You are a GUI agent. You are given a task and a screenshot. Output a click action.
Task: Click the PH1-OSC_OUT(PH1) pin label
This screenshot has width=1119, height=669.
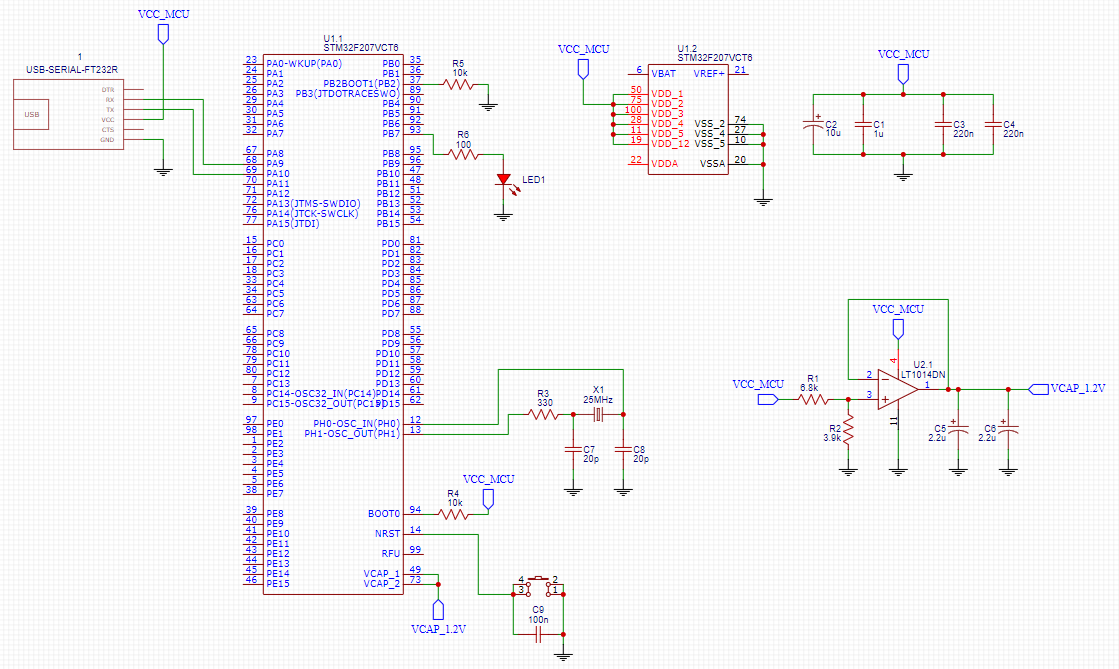(353, 433)
